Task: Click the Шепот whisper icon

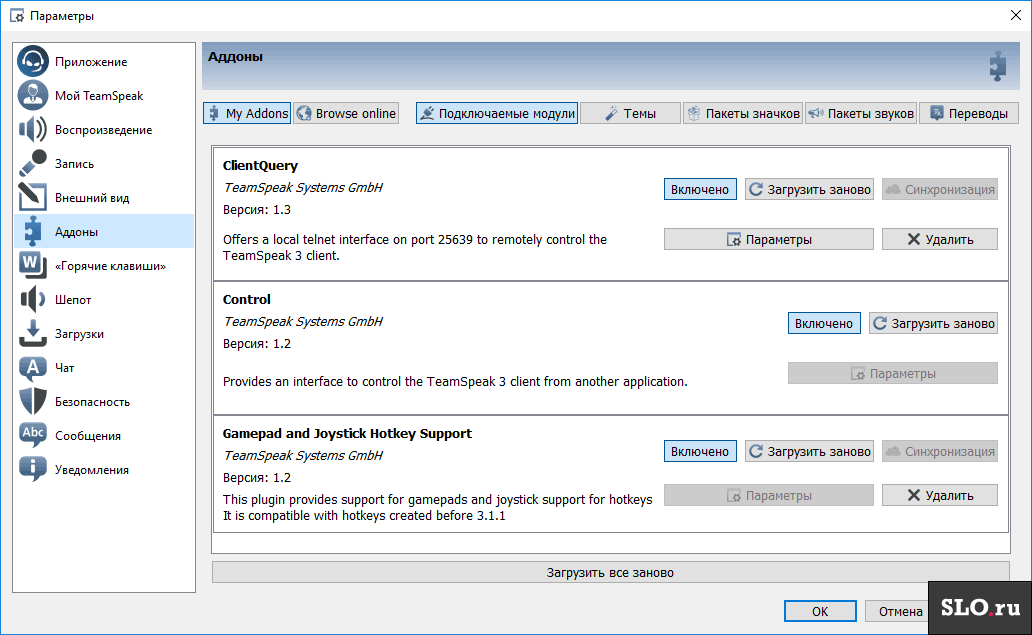Action: pos(33,299)
